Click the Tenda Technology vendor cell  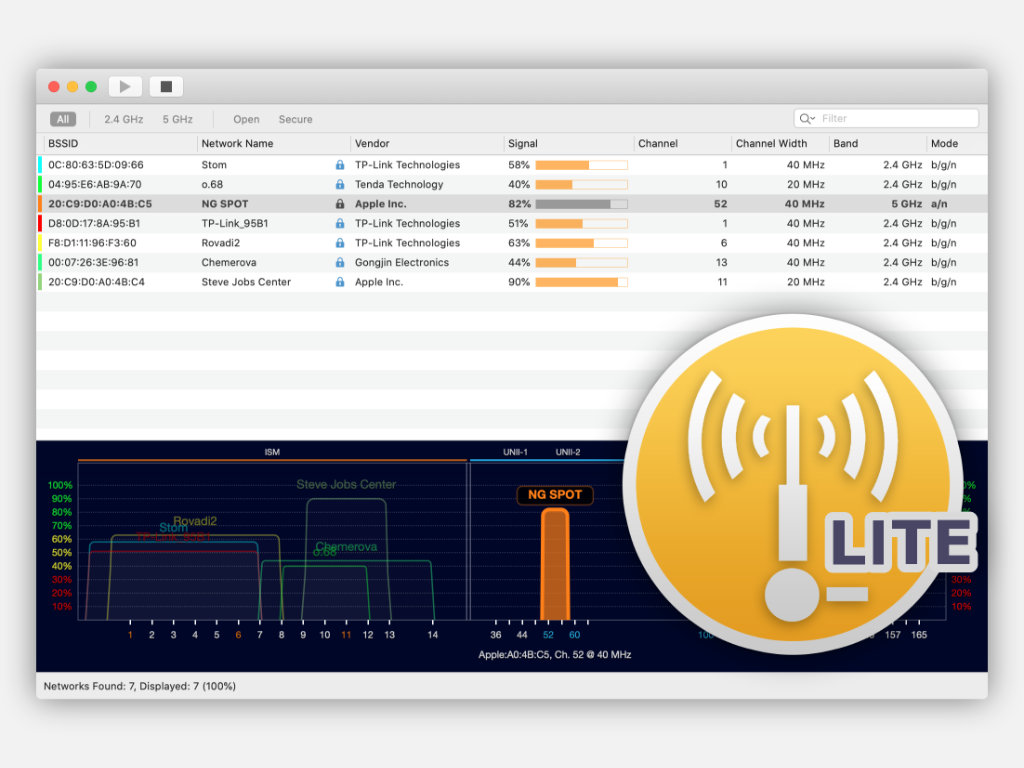pyautogui.click(x=399, y=184)
